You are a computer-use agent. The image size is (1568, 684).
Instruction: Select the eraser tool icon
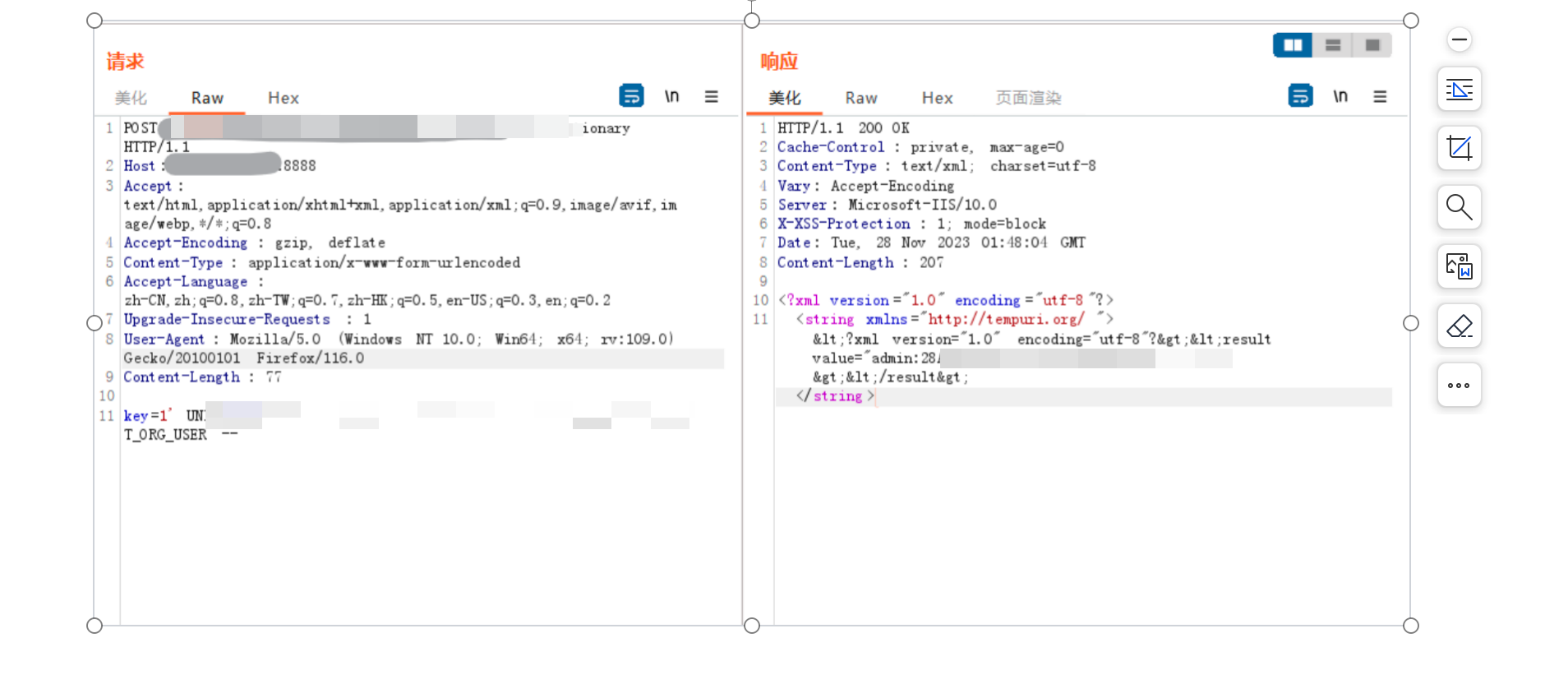click(1460, 326)
